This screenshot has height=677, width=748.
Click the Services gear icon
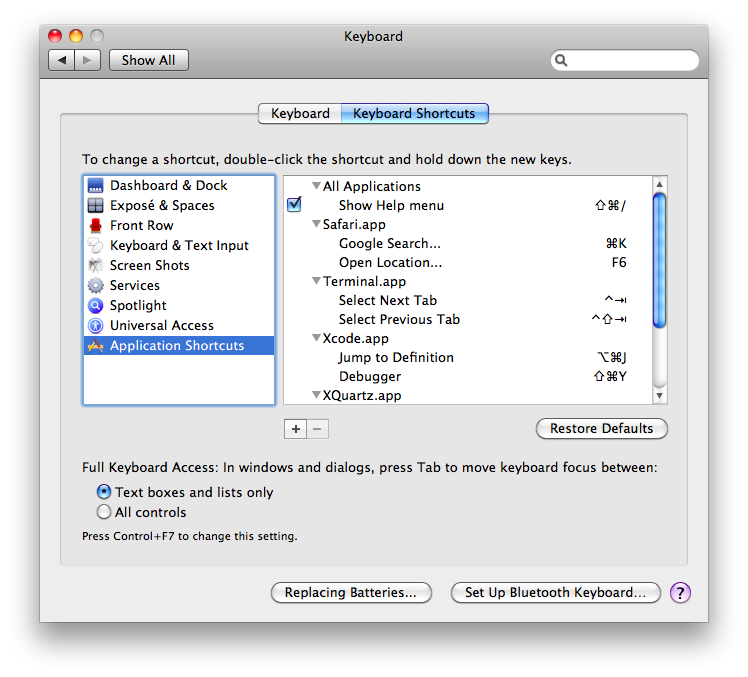pos(96,286)
